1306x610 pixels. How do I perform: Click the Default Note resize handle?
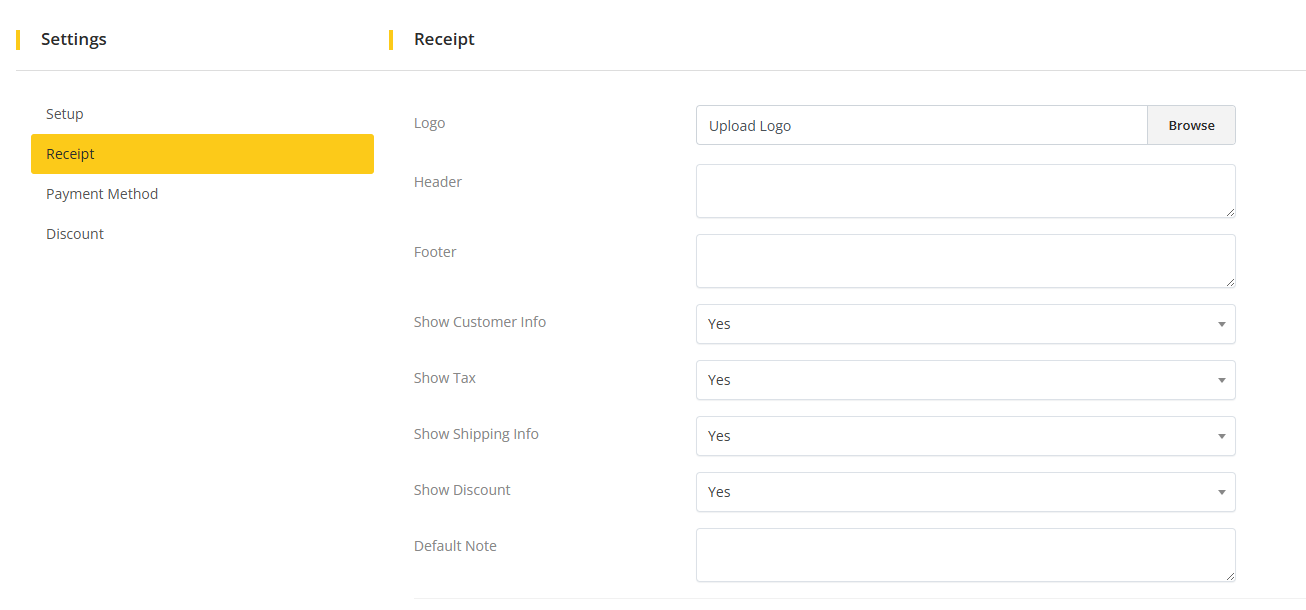coord(1230,576)
